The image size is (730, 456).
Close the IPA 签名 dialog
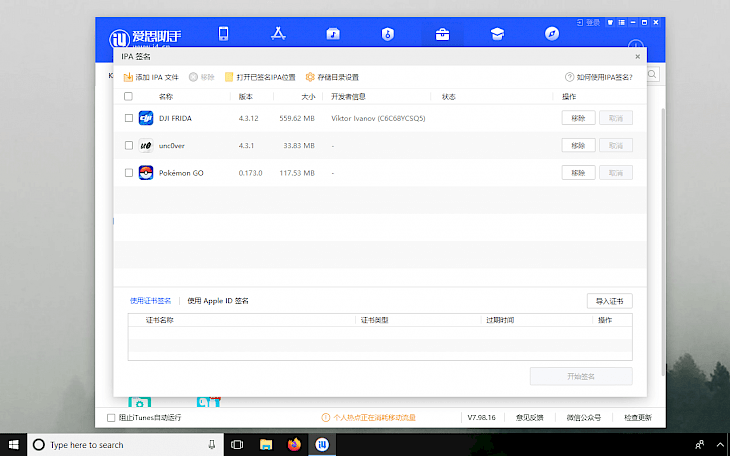(x=637, y=56)
